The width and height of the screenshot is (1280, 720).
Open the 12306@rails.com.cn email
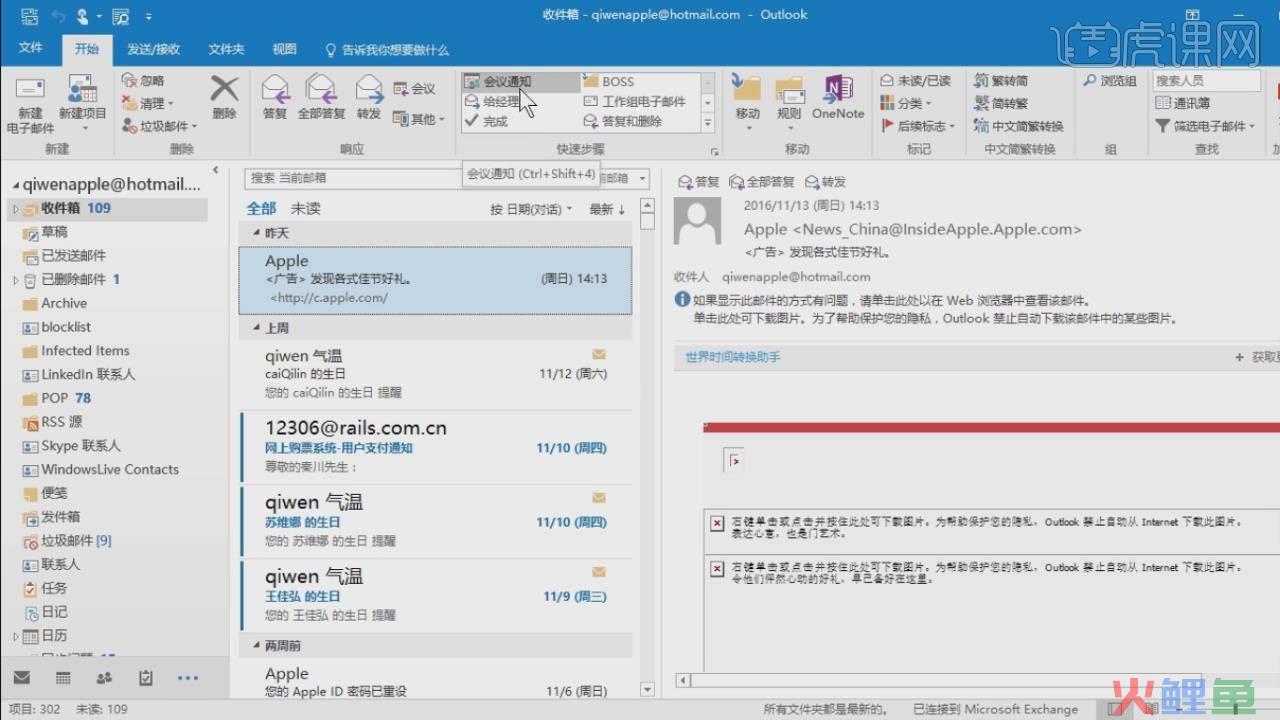[x=435, y=447]
